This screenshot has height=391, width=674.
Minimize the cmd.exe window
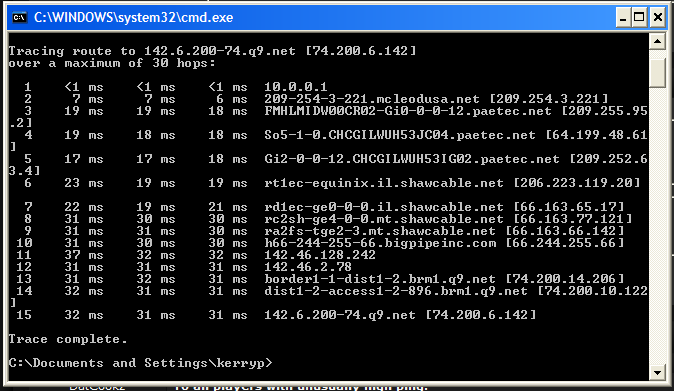pyautogui.click(x=623, y=18)
